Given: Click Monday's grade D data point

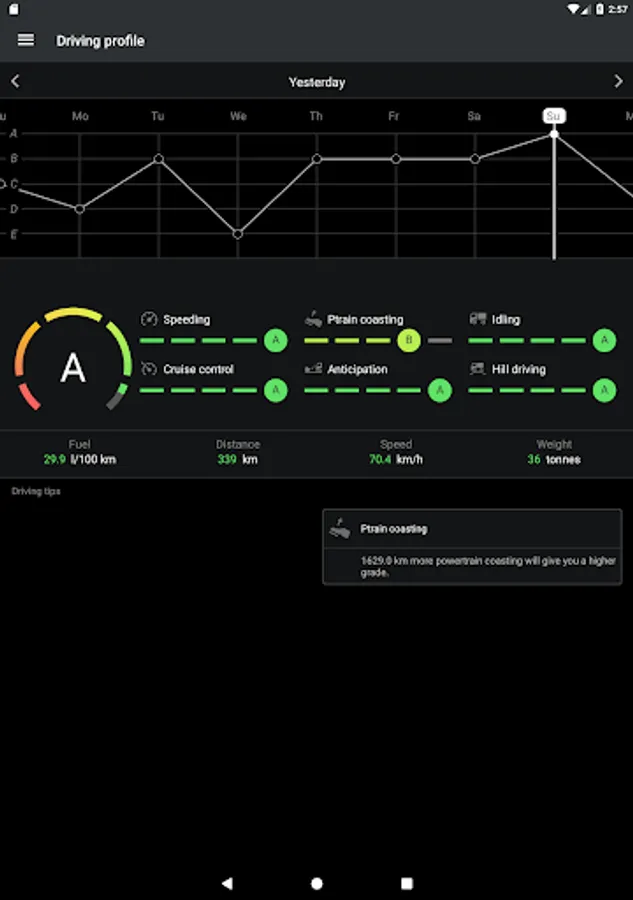Looking at the screenshot, I should [x=80, y=209].
